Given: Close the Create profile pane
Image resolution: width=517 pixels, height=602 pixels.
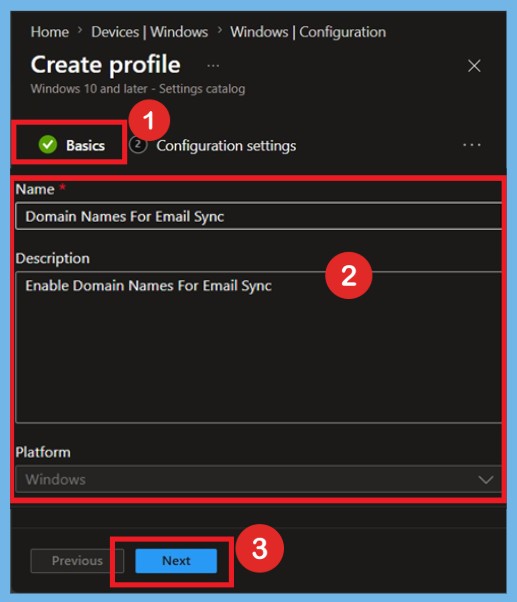Looking at the screenshot, I should [474, 66].
